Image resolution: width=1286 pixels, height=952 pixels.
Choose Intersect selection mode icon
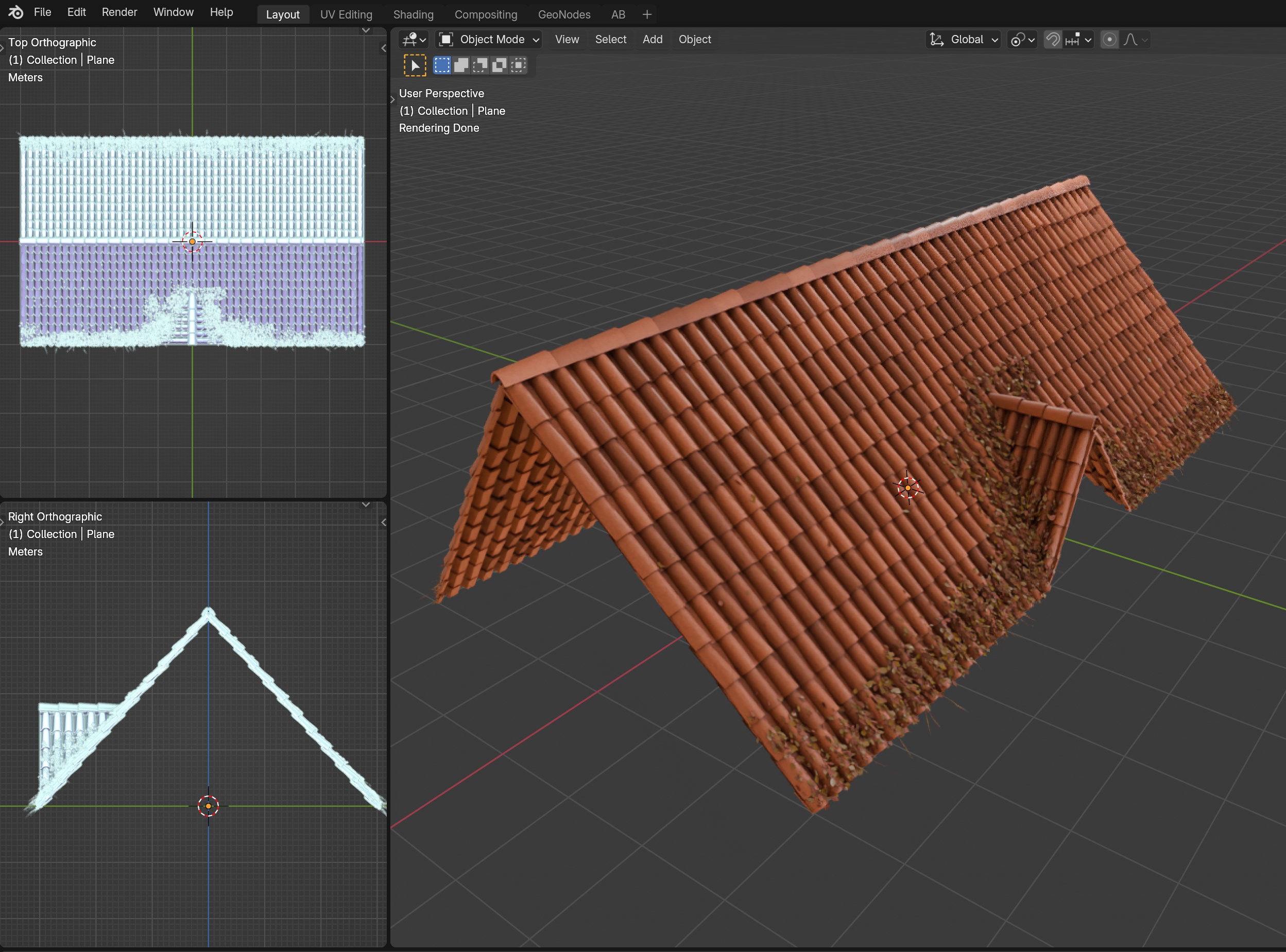pos(518,65)
